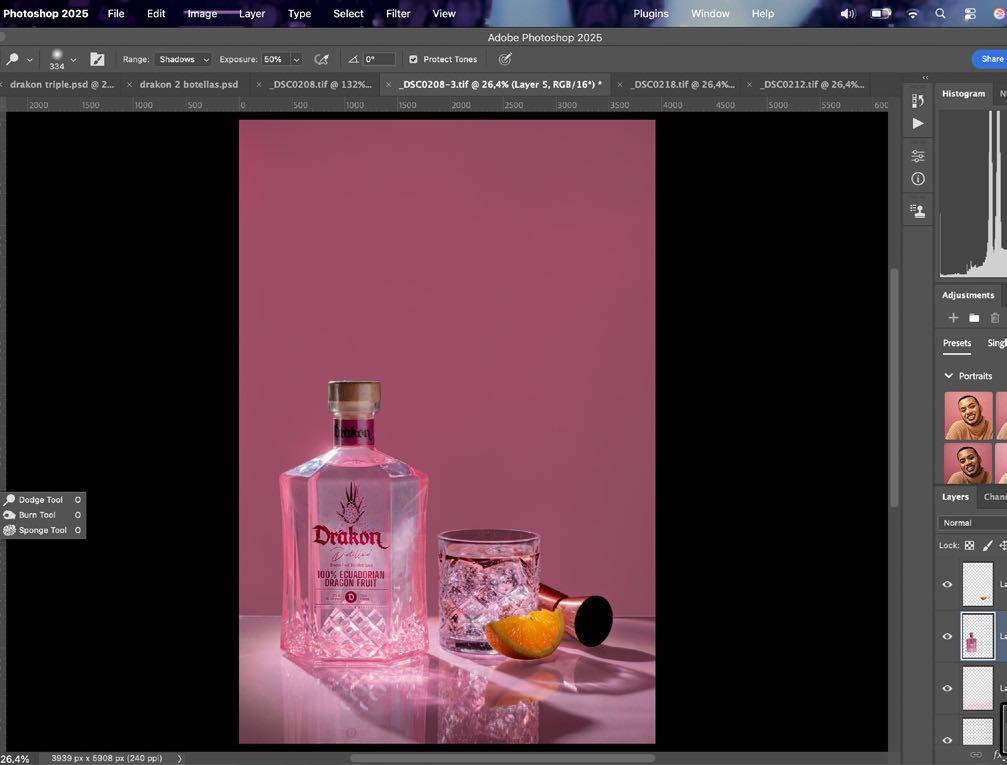The height and width of the screenshot is (765, 1007).
Task: Open the View menu
Action: coord(444,13)
